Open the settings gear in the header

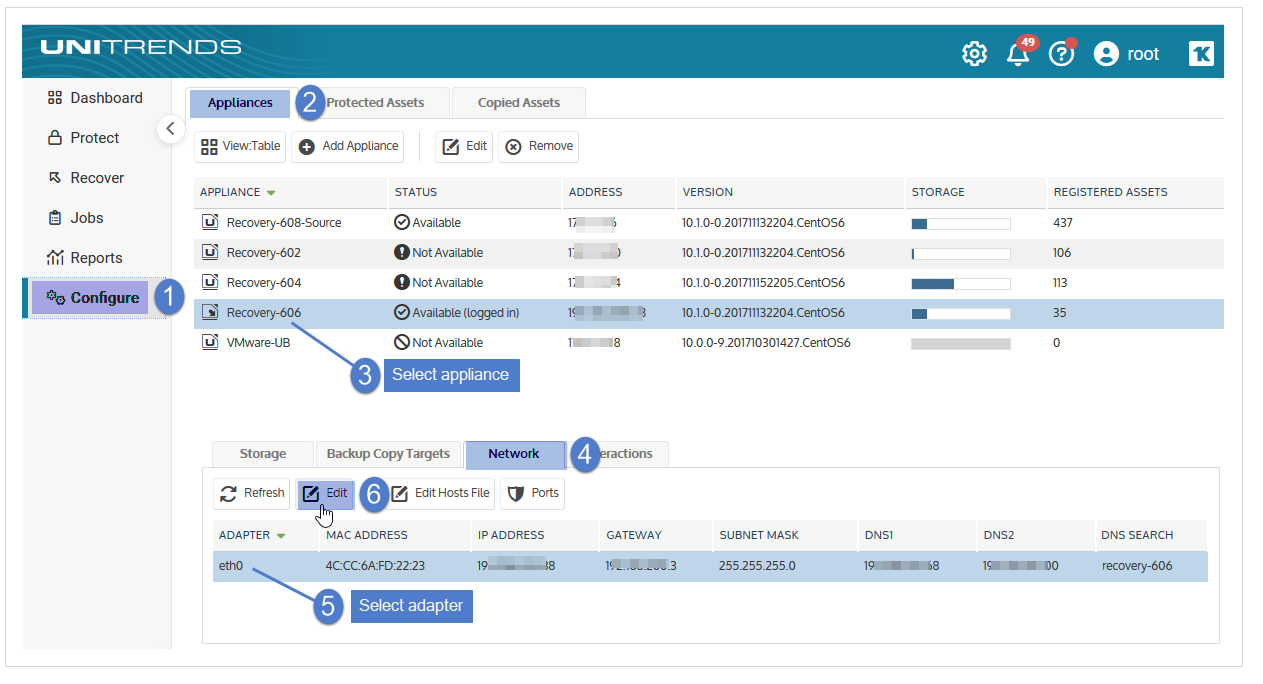pyautogui.click(x=974, y=54)
